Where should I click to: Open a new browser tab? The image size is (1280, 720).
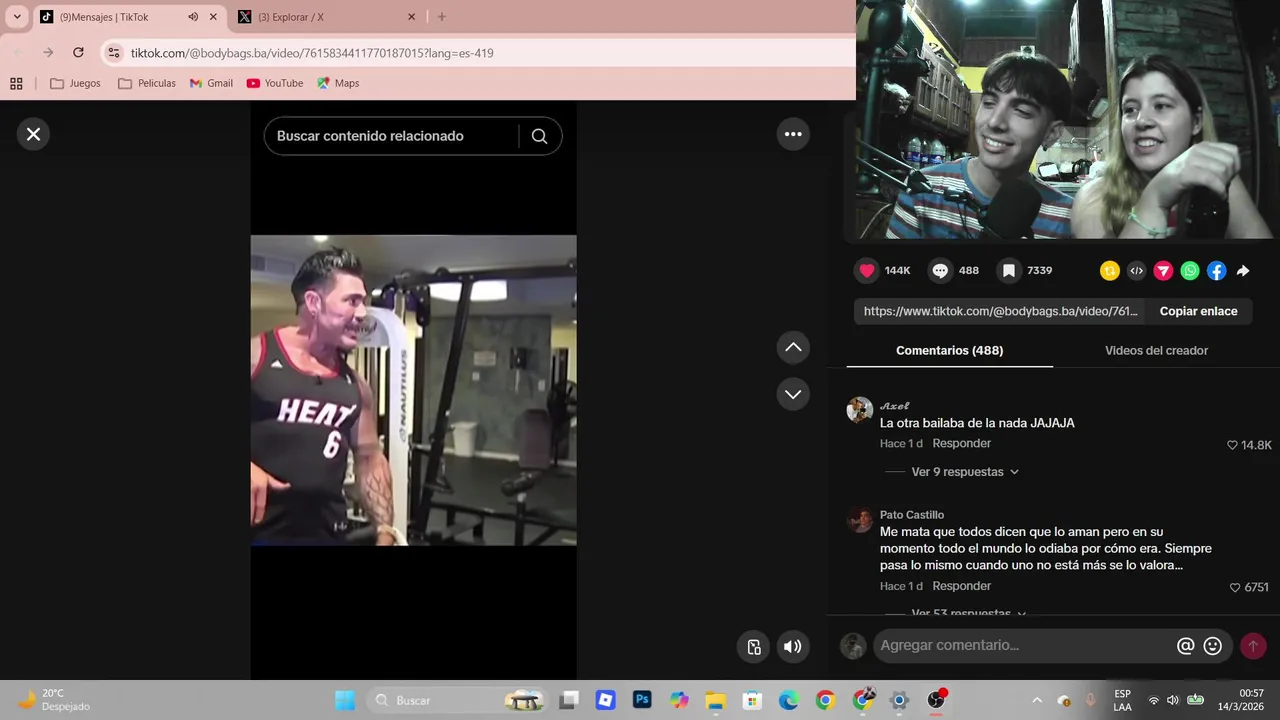442,17
